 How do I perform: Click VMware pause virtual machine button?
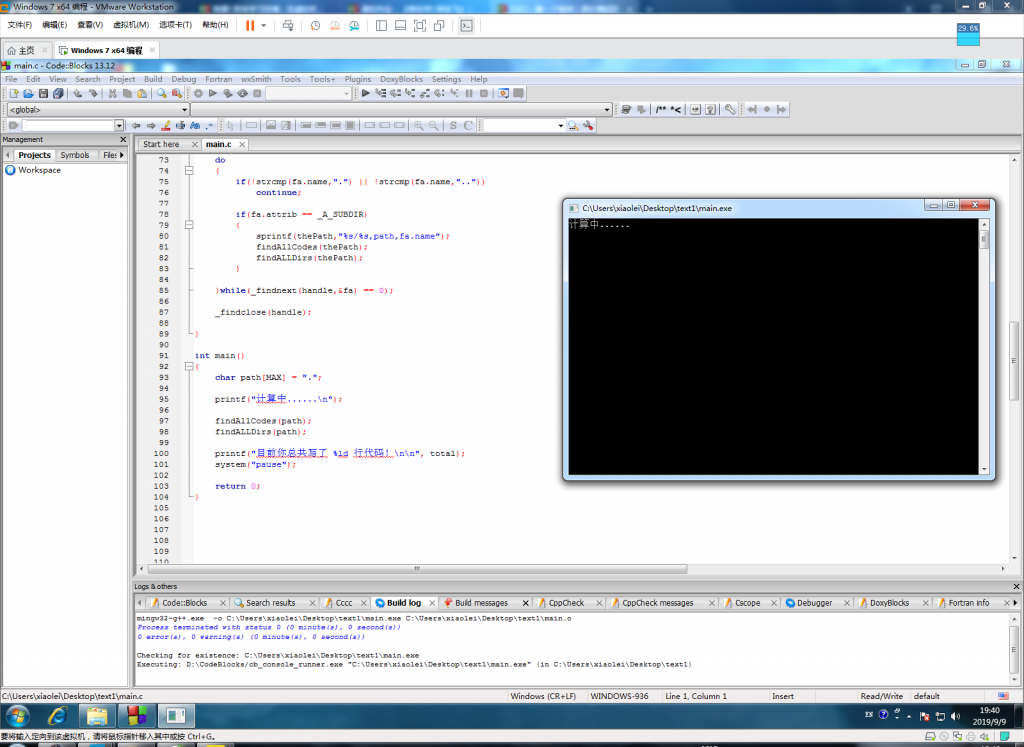point(250,25)
